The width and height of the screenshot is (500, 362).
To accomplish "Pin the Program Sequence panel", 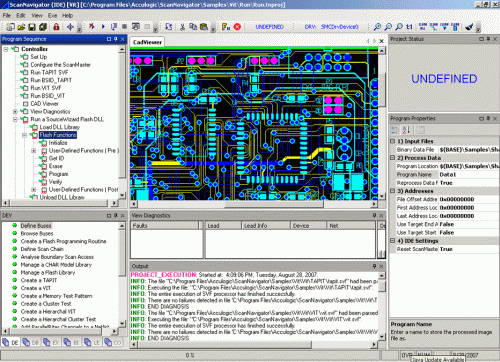I will [x=116, y=39].
